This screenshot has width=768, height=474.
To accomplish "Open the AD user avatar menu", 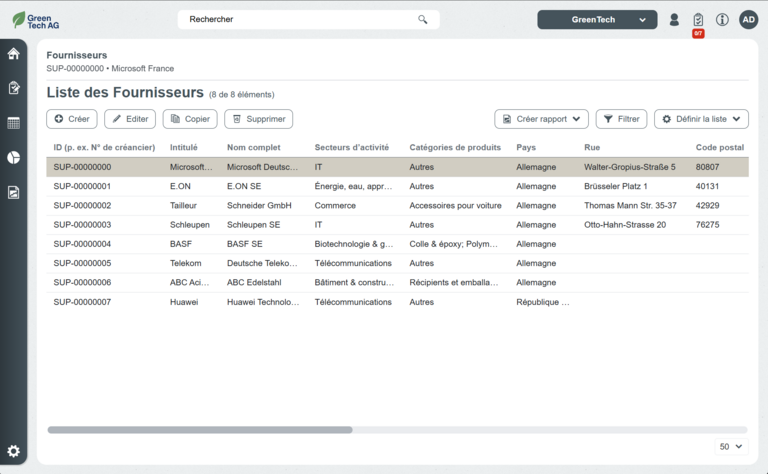I will click(748, 19).
